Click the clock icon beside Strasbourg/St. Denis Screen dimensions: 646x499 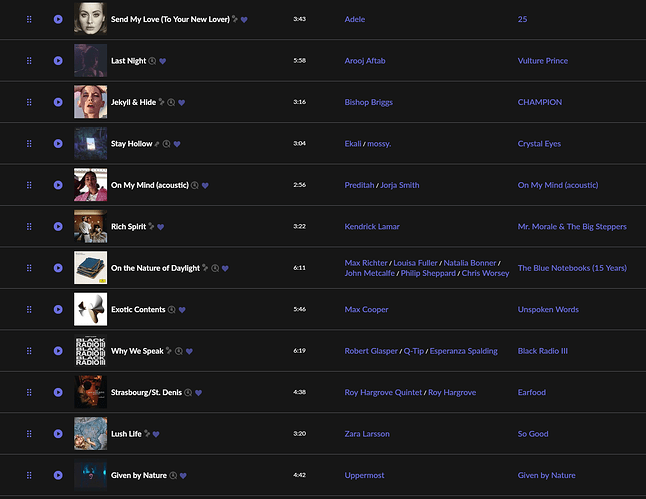click(x=188, y=393)
